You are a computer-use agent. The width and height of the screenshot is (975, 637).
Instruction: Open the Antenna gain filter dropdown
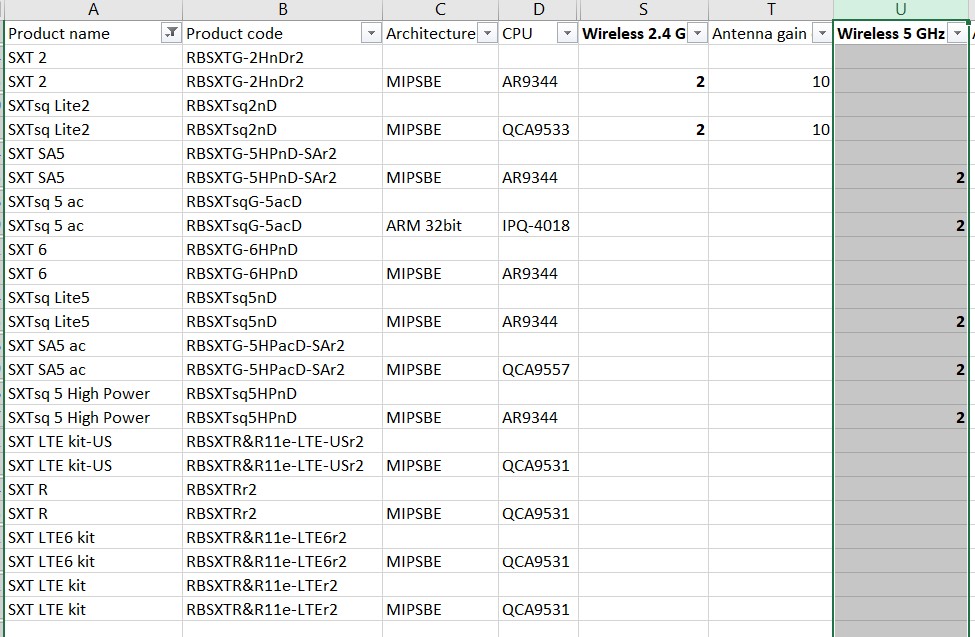[822, 34]
